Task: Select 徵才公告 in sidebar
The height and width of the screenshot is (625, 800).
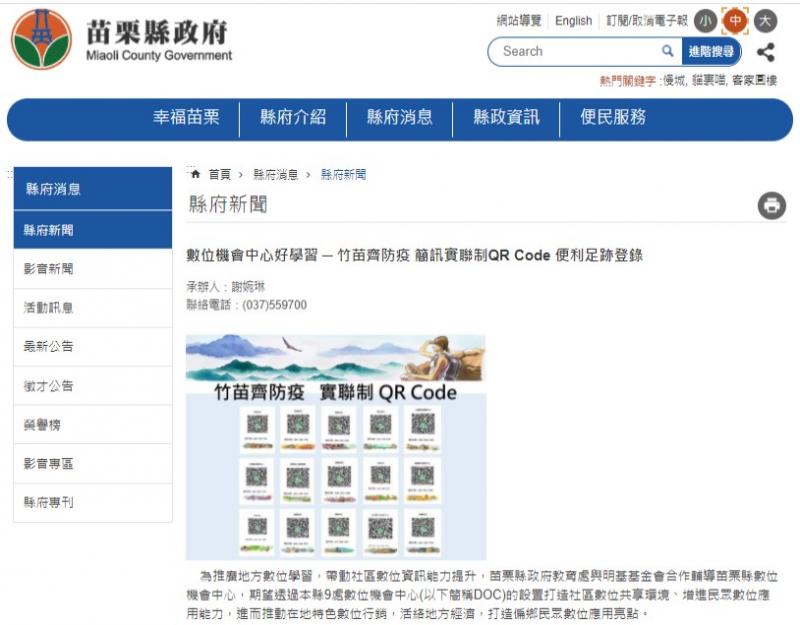Action: coord(93,386)
